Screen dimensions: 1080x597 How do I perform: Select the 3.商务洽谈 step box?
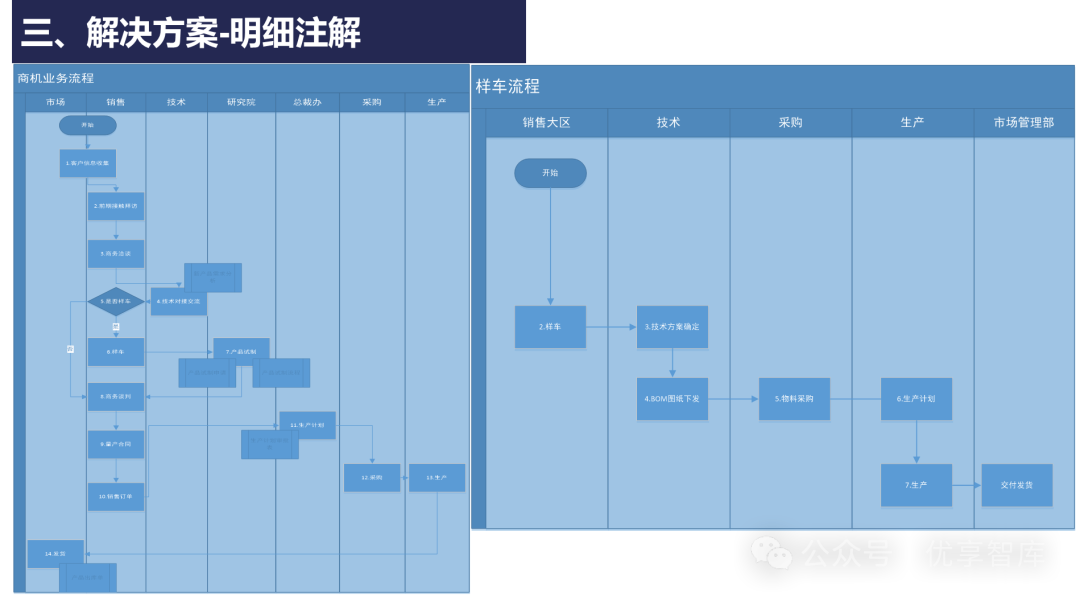116,253
